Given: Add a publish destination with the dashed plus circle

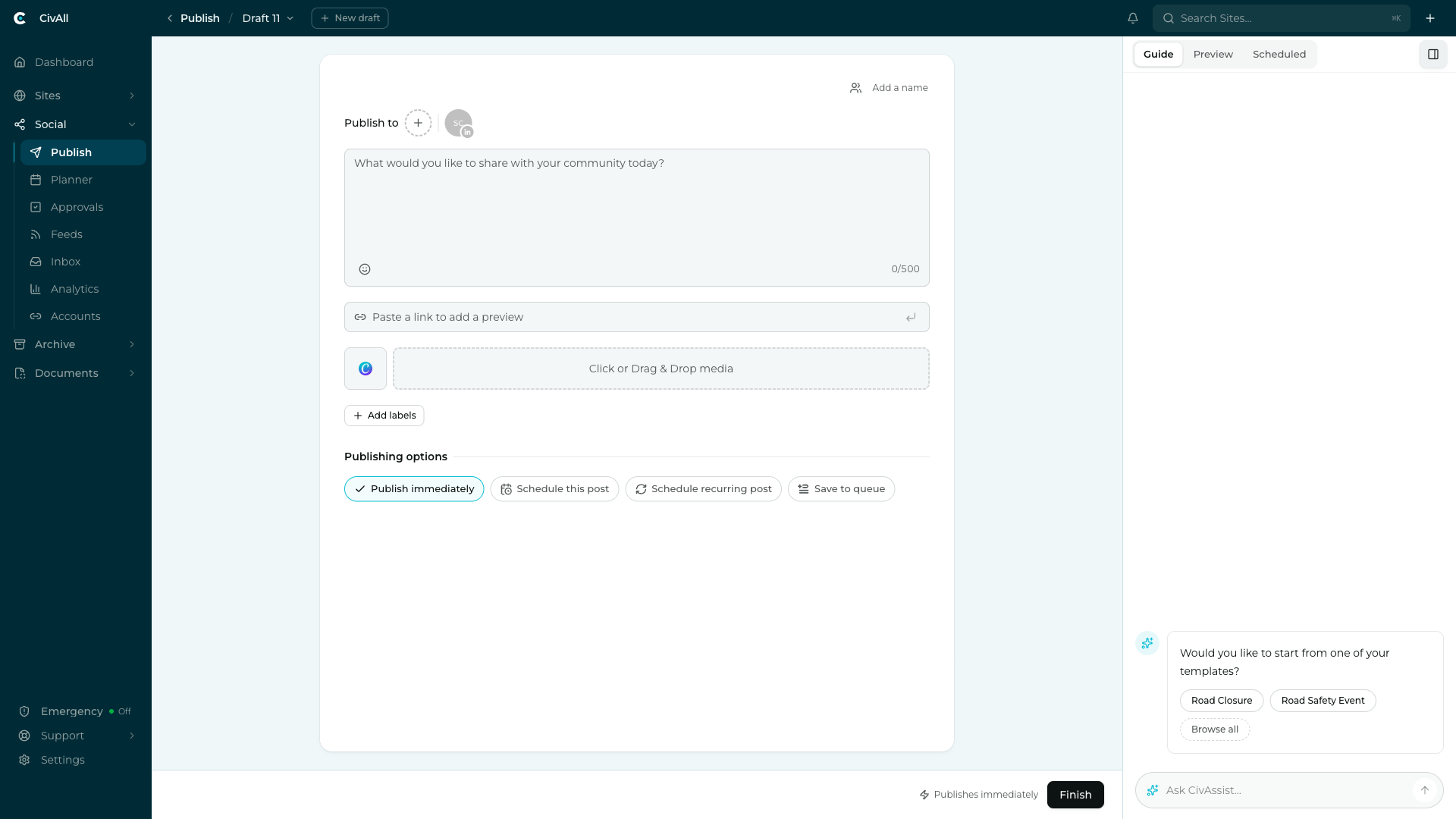Looking at the screenshot, I should tap(418, 123).
